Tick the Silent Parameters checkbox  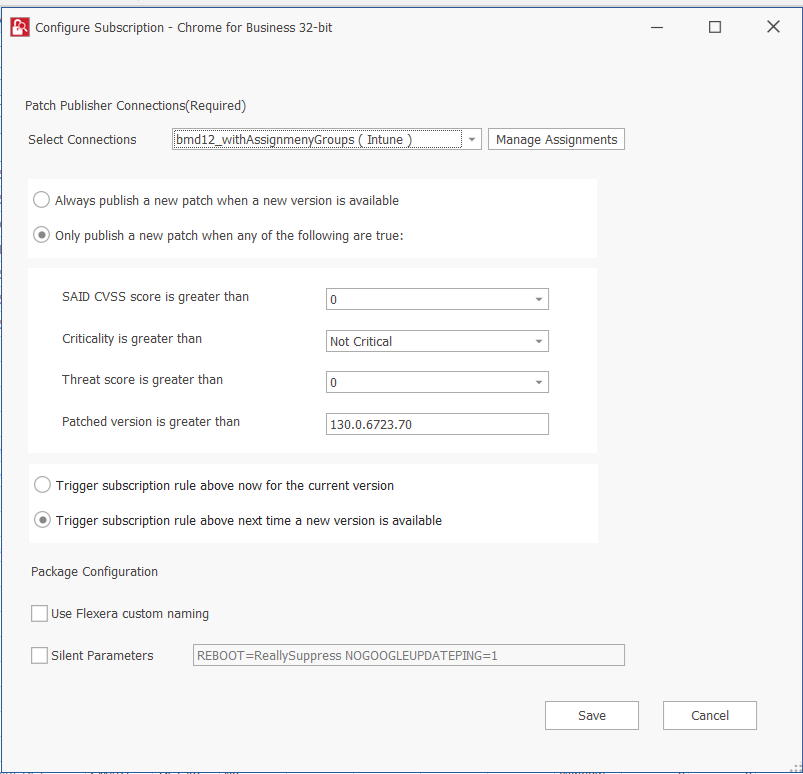[x=39, y=655]
